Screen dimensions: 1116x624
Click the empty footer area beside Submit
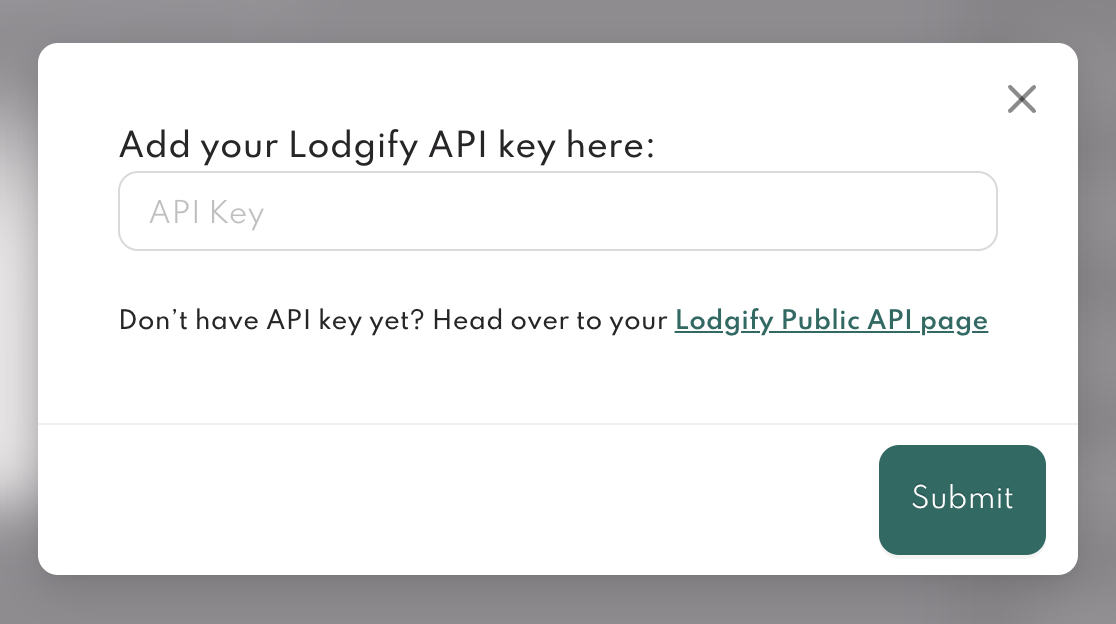(450, 500)
